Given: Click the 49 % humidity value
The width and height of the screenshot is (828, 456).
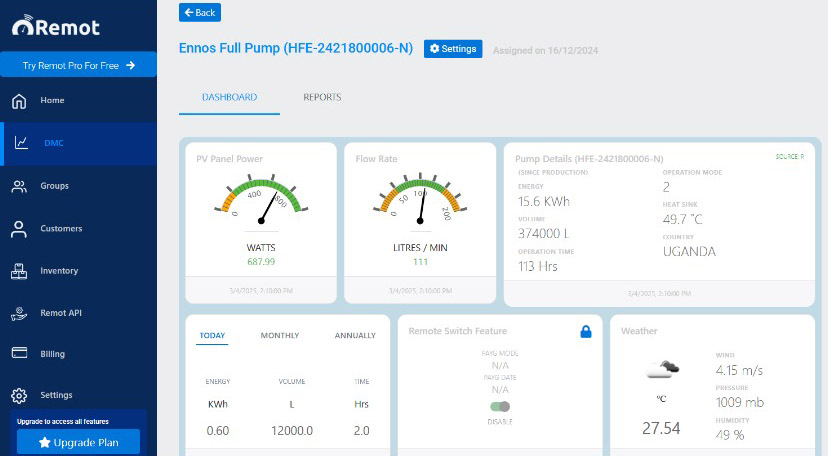Looking at the screenshot, I should tap(730, 435).
